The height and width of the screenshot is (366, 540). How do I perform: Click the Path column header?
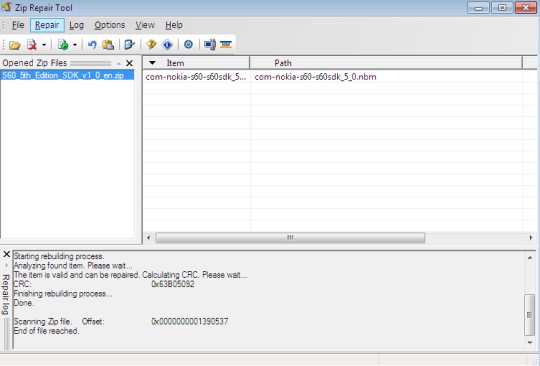point(386,63)
